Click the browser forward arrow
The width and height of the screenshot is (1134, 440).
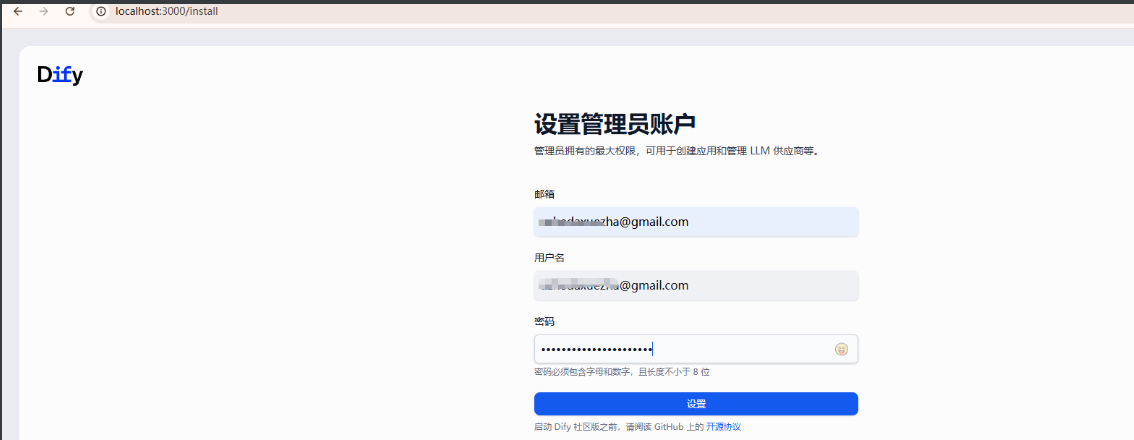click(44, 12)
